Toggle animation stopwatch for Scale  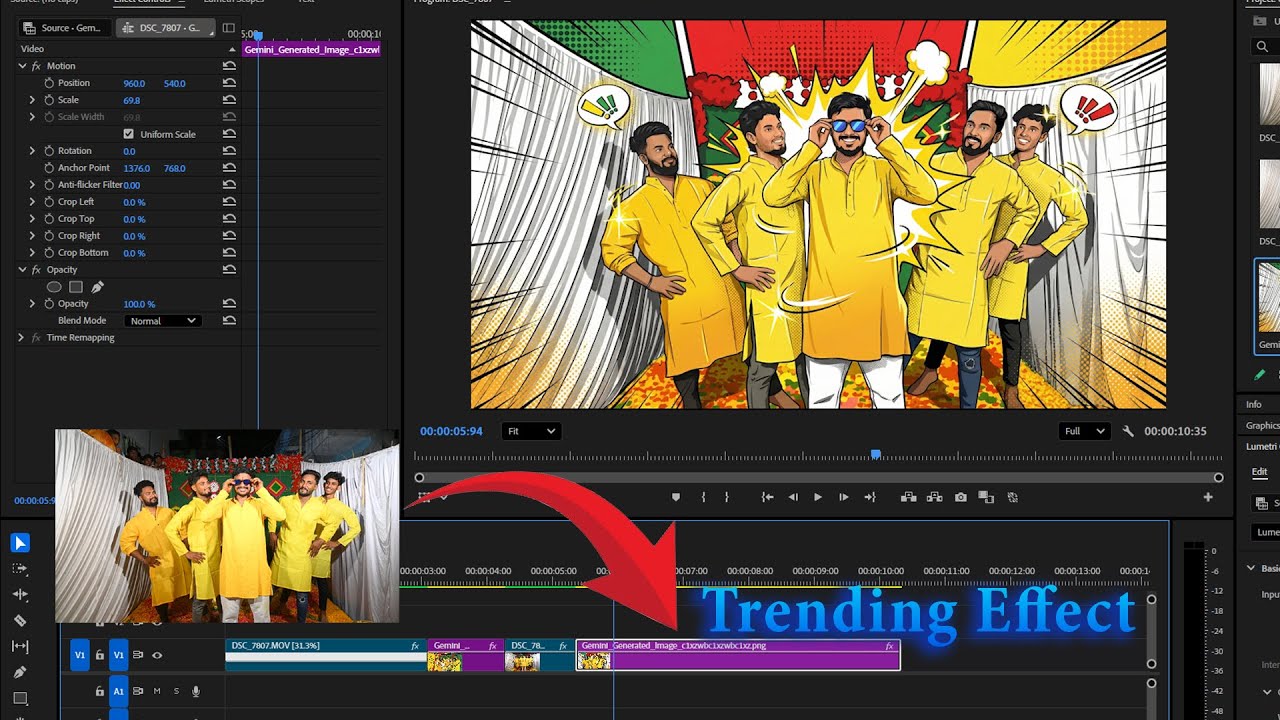[x=49, y=100]
